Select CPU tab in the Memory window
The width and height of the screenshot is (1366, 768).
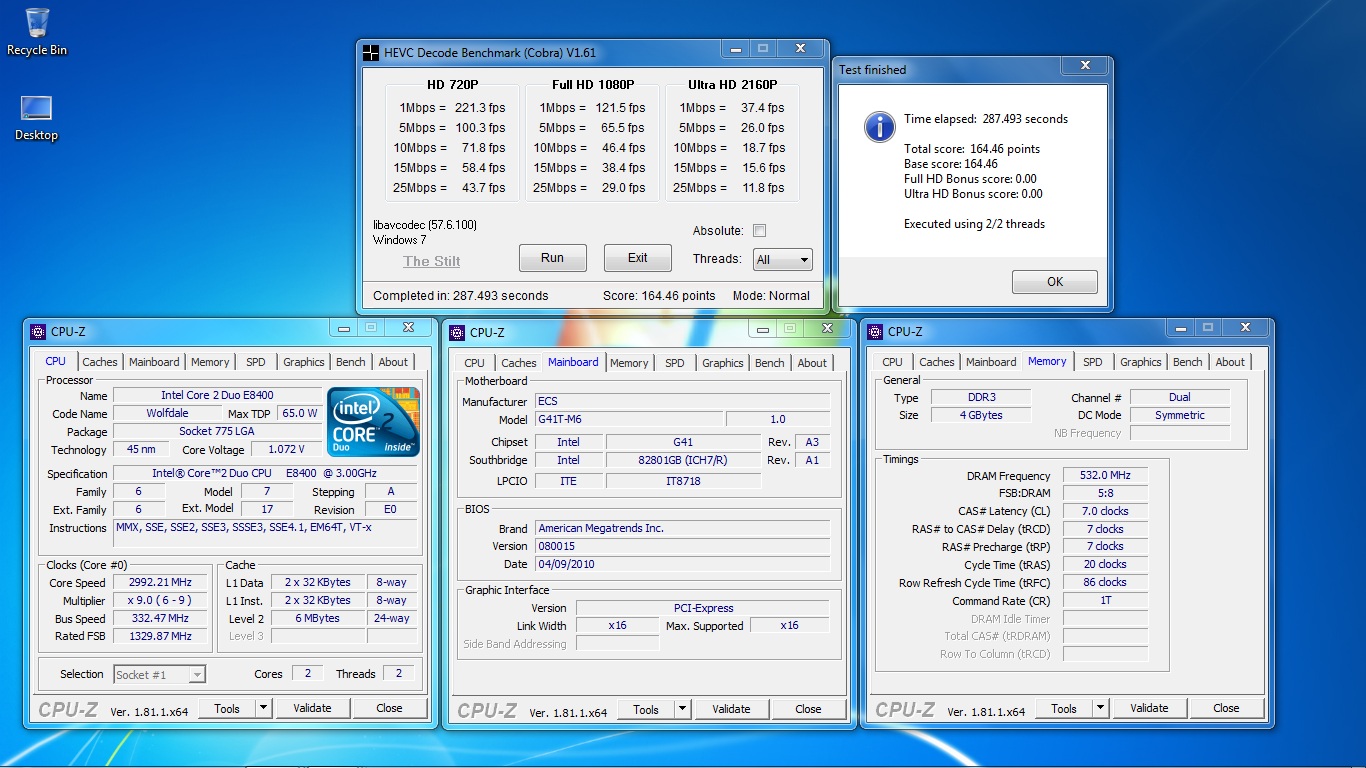click(x=892, y=362)
